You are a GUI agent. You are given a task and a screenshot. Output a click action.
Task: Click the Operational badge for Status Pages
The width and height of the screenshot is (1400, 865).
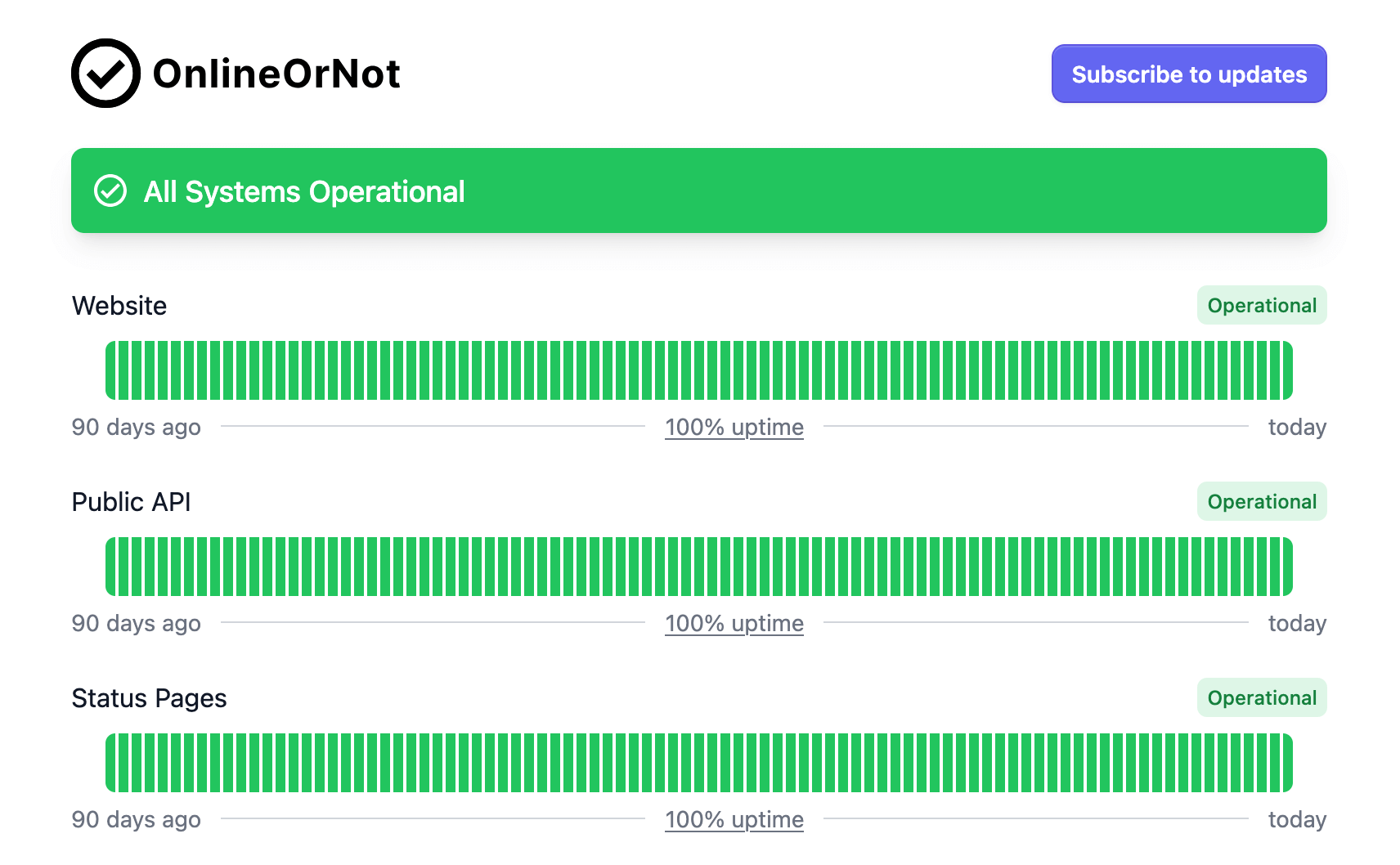pos(1262,697)
